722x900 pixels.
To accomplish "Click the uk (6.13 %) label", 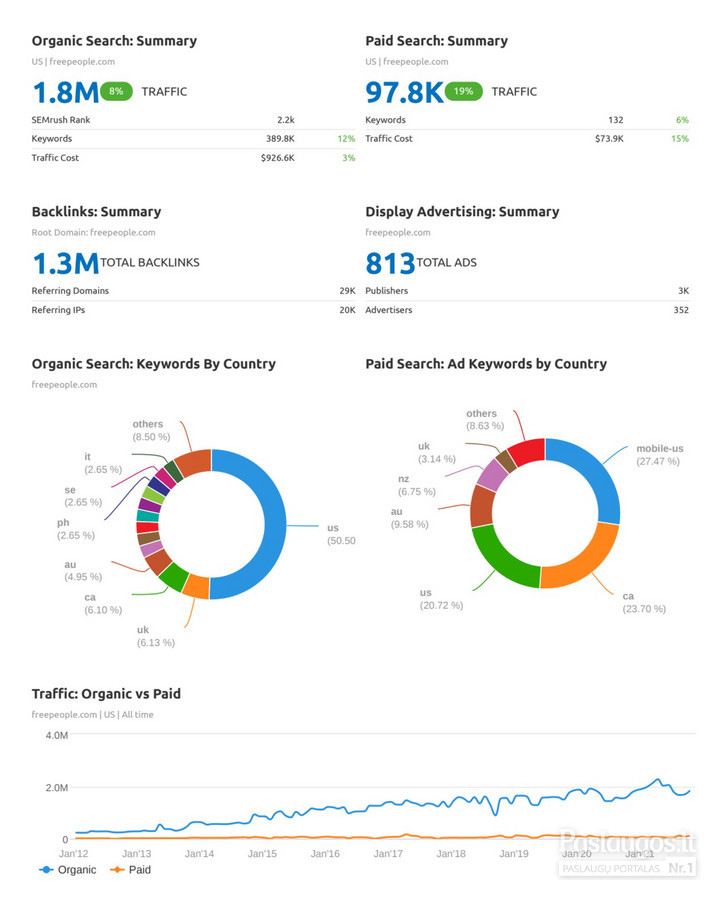I will coord(156,637).
